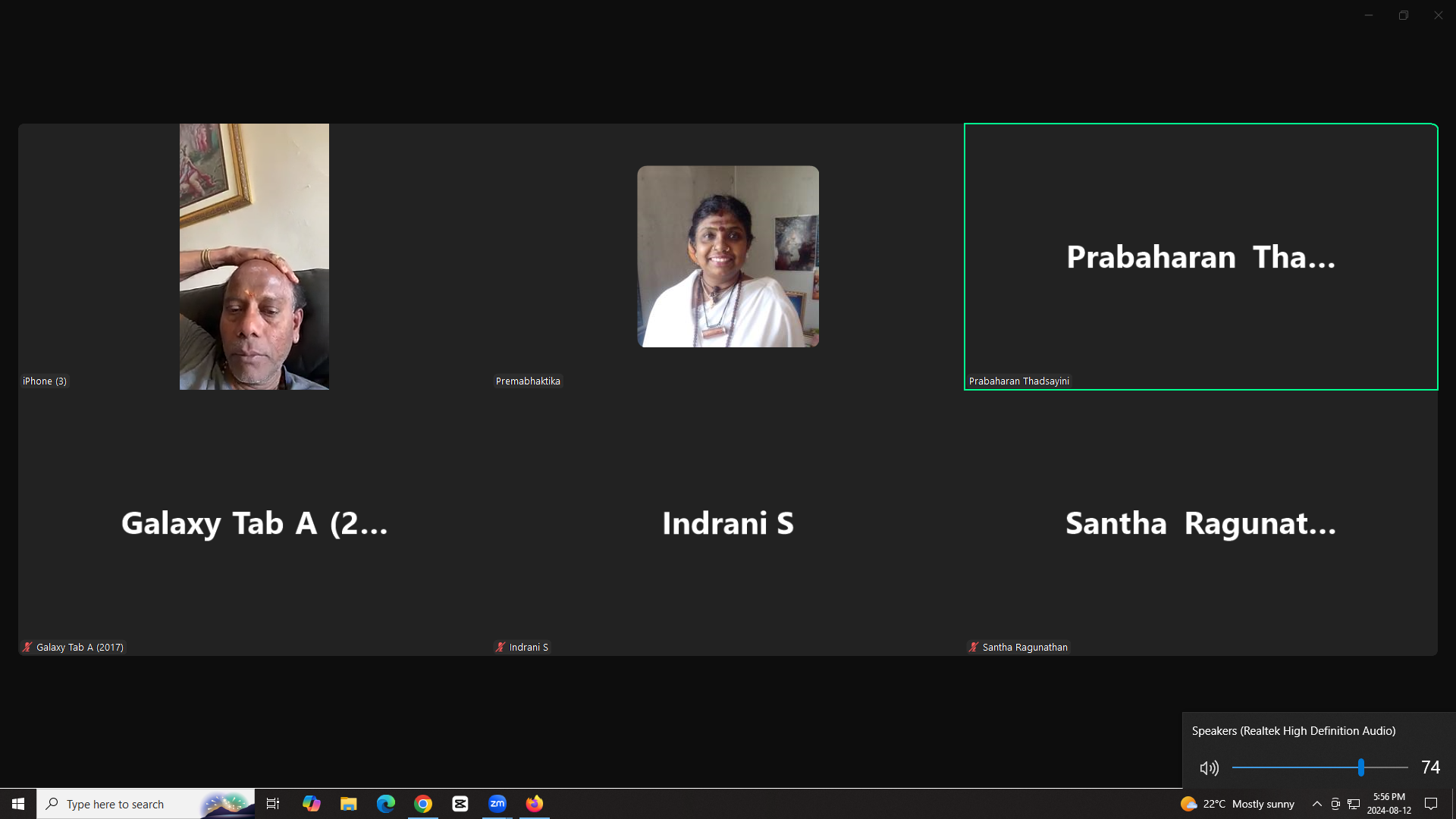Open Google Chrome from the taskbar

(x=423, y=804)
